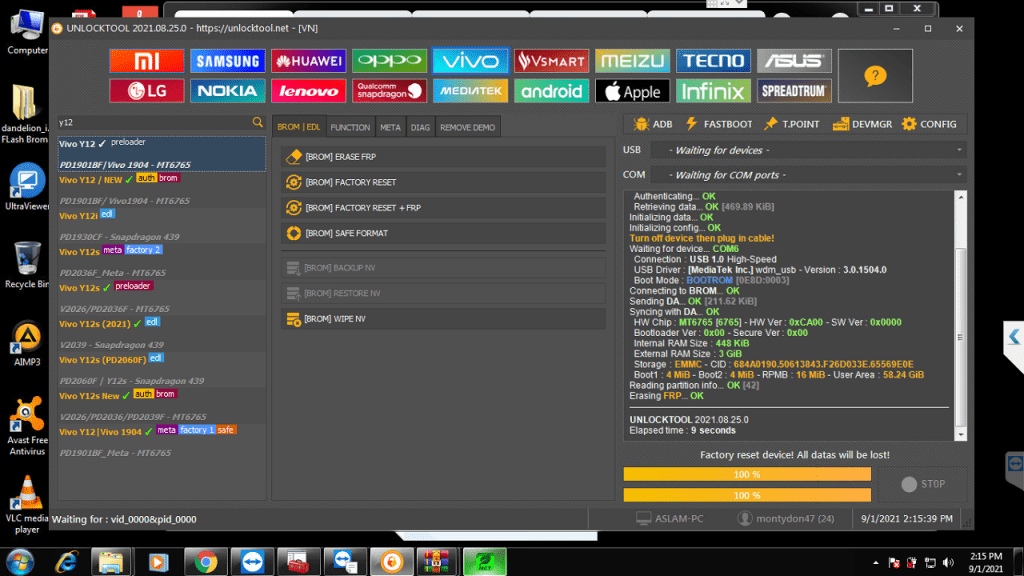The width and height of the screenshot is (1024, 576).
Task: Run [BROM] FACTORY RESET + FRP
Action: pyautogui.click(x=443, y=208)
